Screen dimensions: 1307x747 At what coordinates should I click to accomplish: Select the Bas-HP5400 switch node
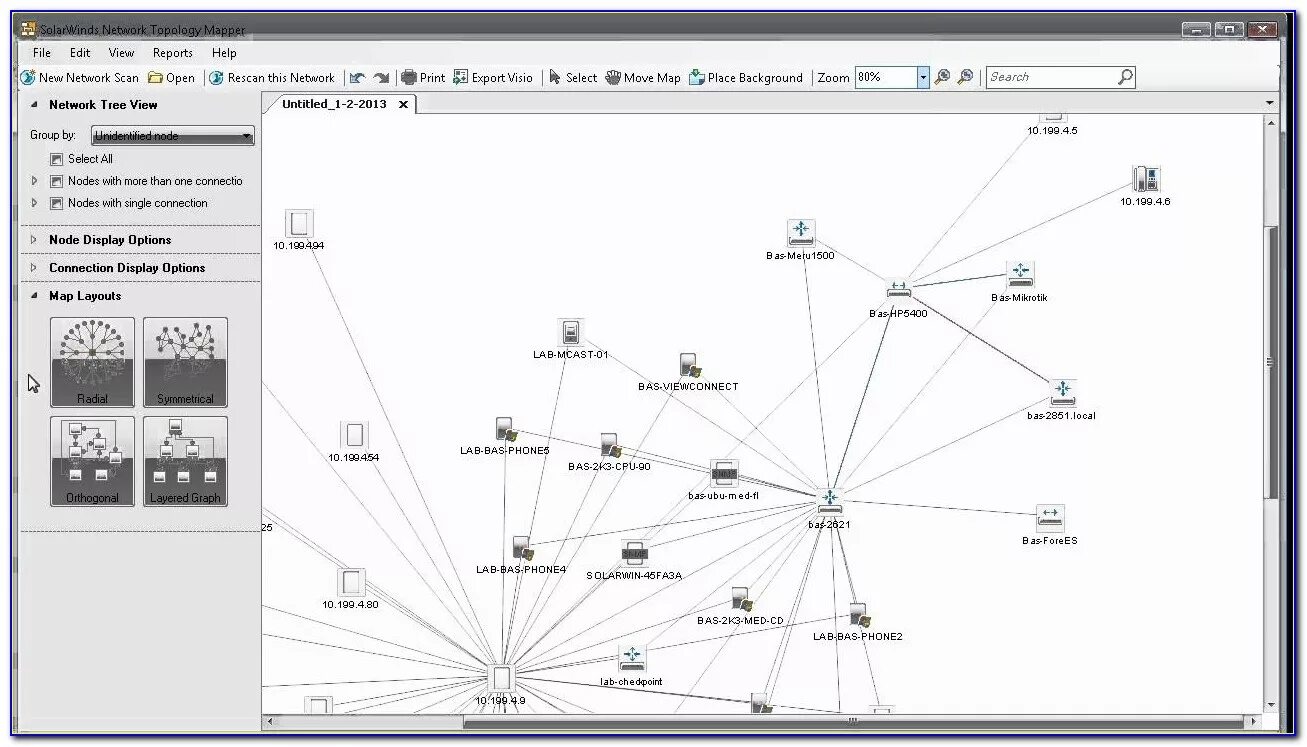898,290
